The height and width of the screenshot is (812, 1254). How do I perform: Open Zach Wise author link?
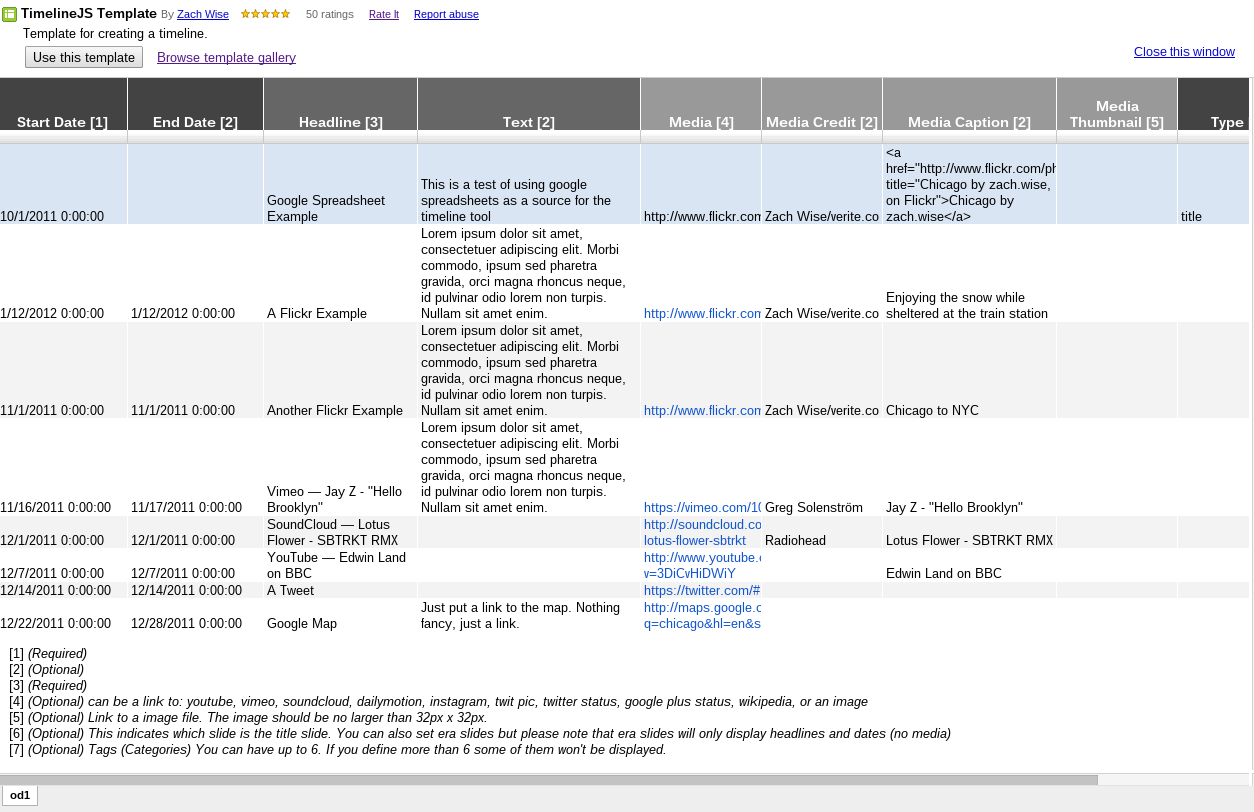(203, 14)
